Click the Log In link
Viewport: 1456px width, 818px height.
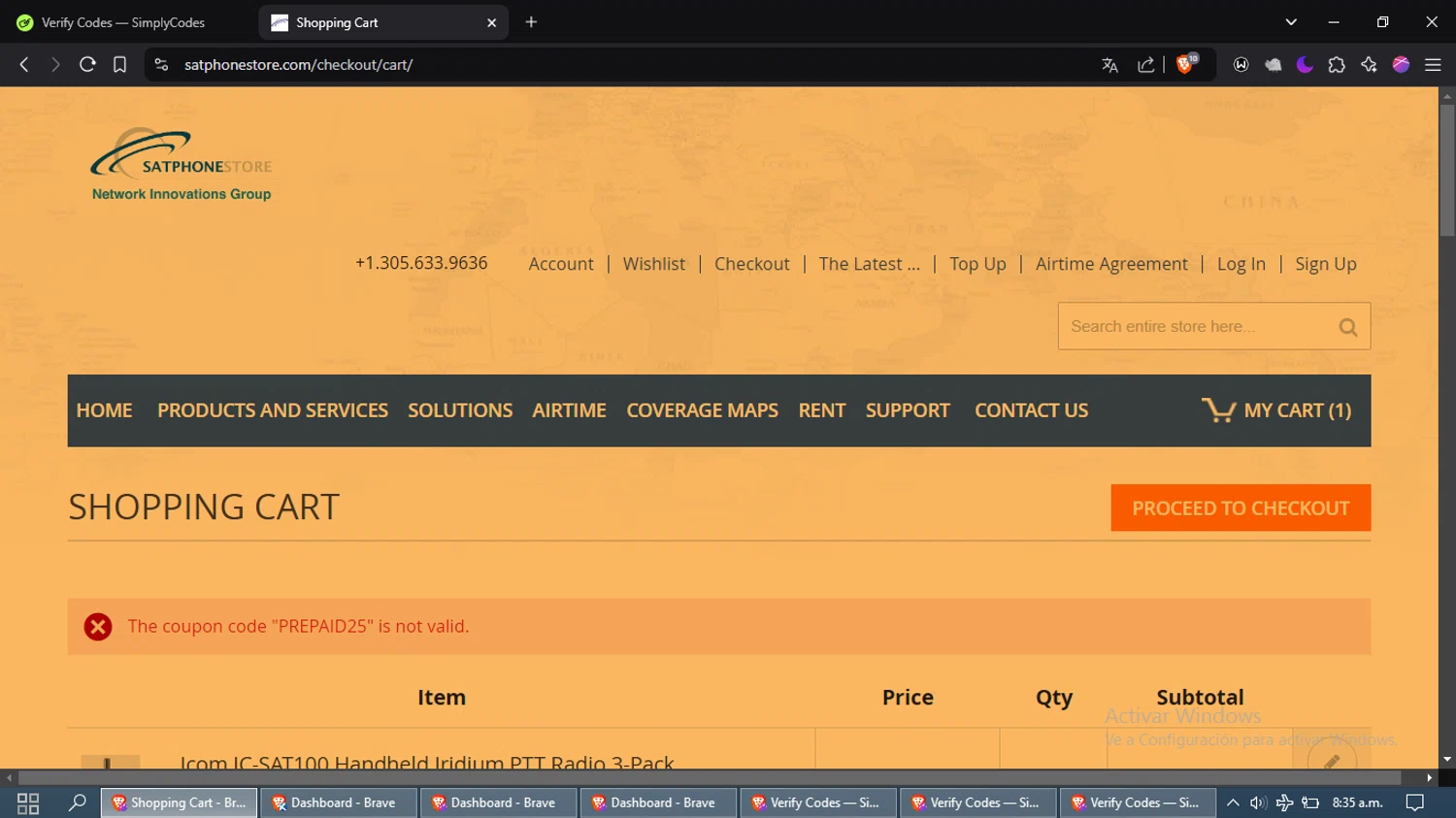pos(1241,264)
